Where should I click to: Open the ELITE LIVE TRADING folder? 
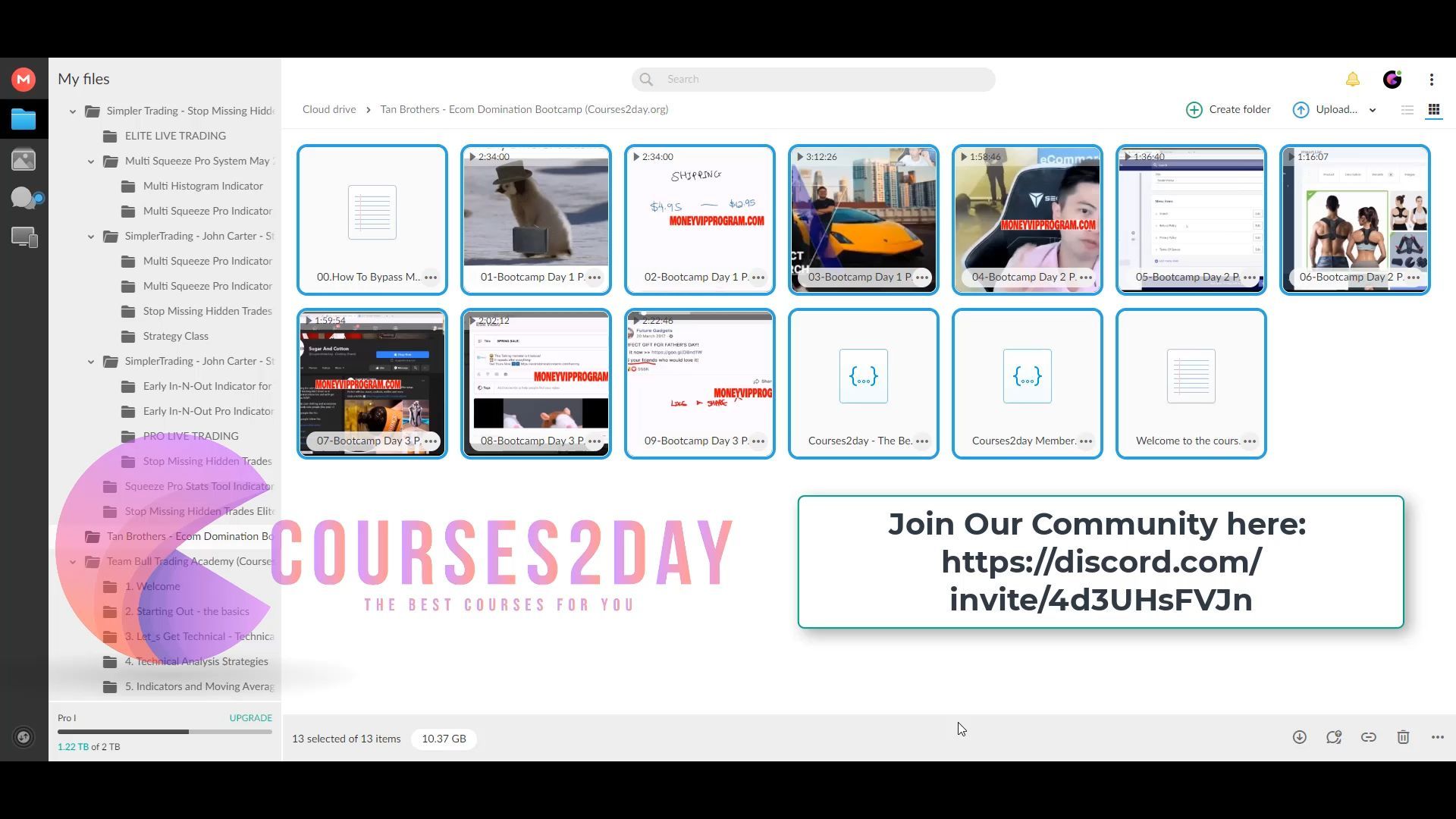click(x=175, y=136)
